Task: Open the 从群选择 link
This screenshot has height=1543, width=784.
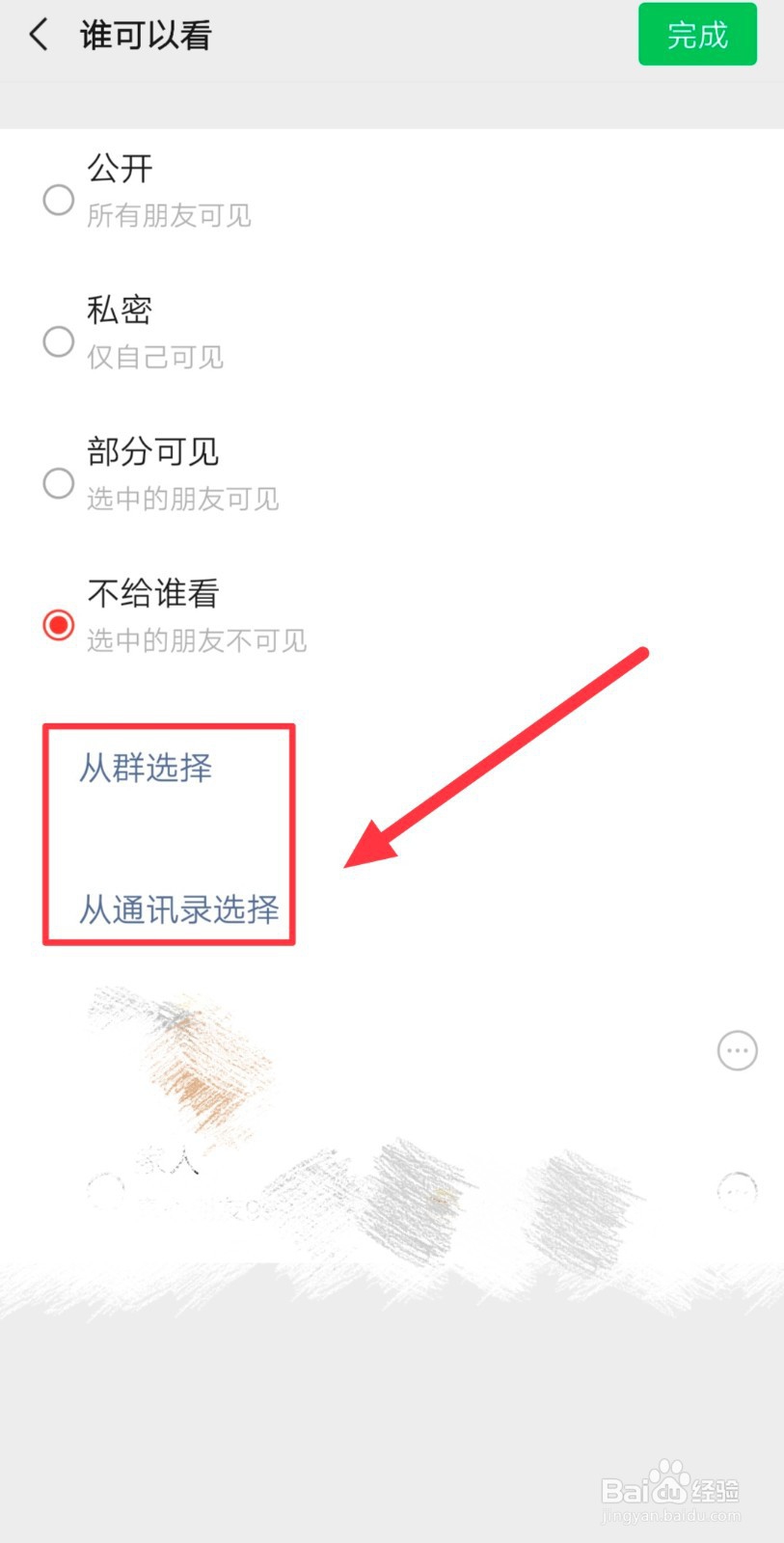Action: 146,768
